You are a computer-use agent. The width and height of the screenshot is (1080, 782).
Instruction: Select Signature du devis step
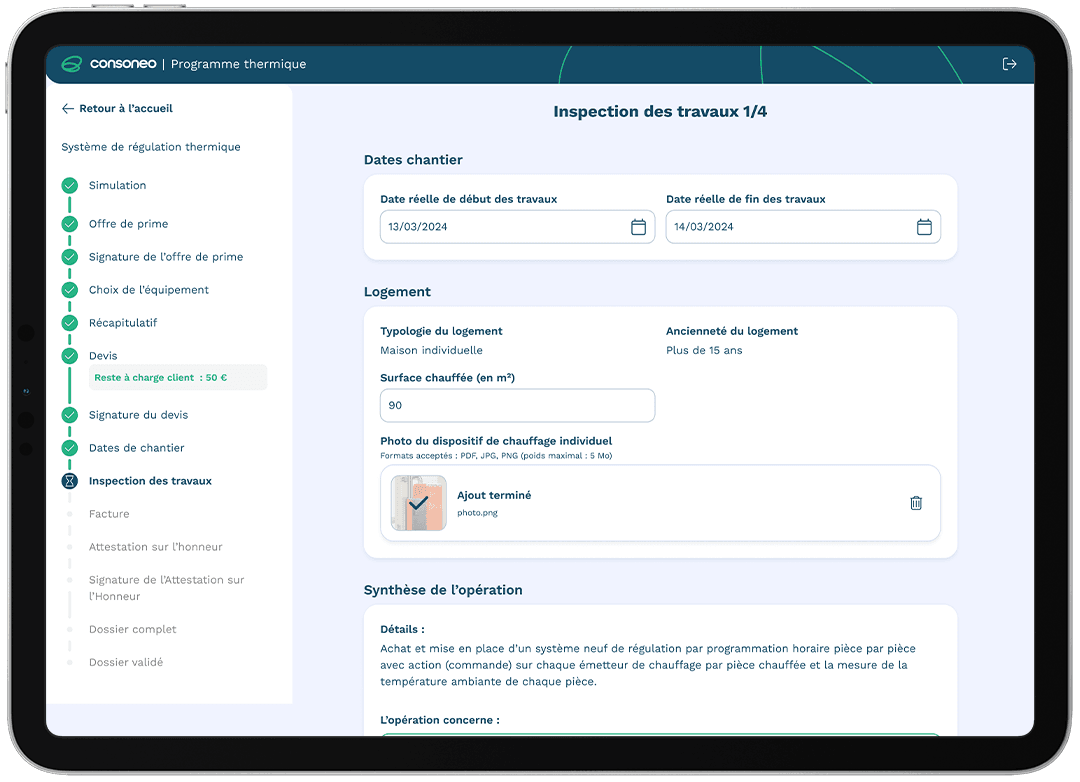tap(138, 415)
